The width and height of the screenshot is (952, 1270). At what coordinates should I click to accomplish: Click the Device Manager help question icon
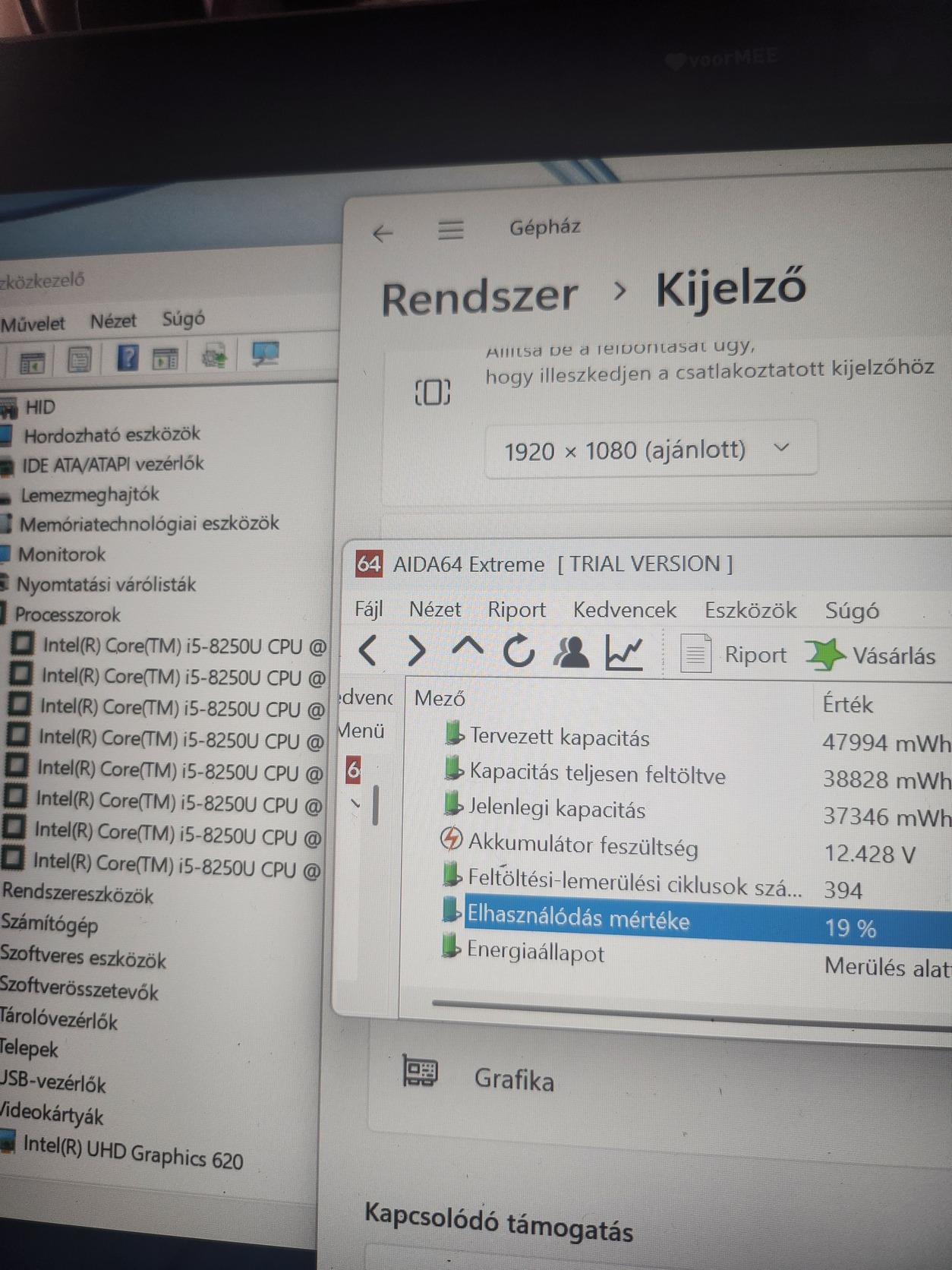pos(128,356)
